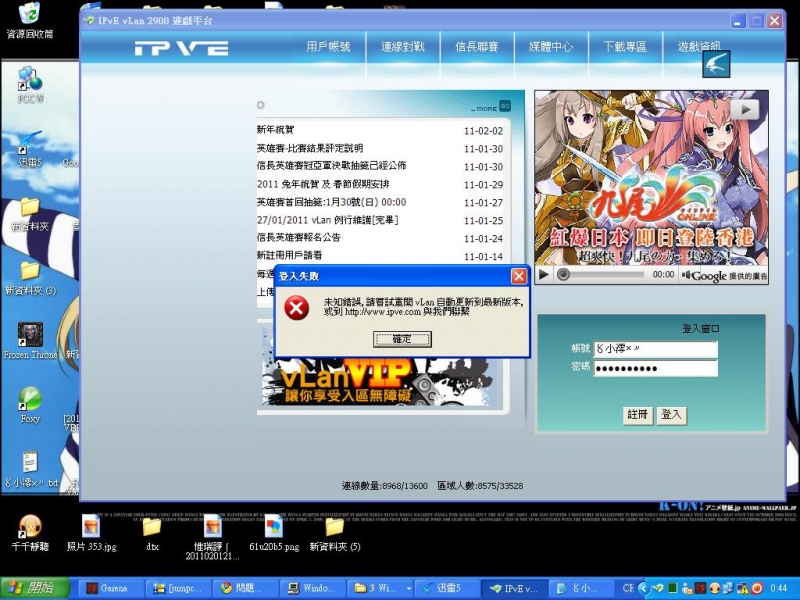Expand the grouped 3 Wi... taskbar dropdown

pyautogui.click(x=409, y=589)
